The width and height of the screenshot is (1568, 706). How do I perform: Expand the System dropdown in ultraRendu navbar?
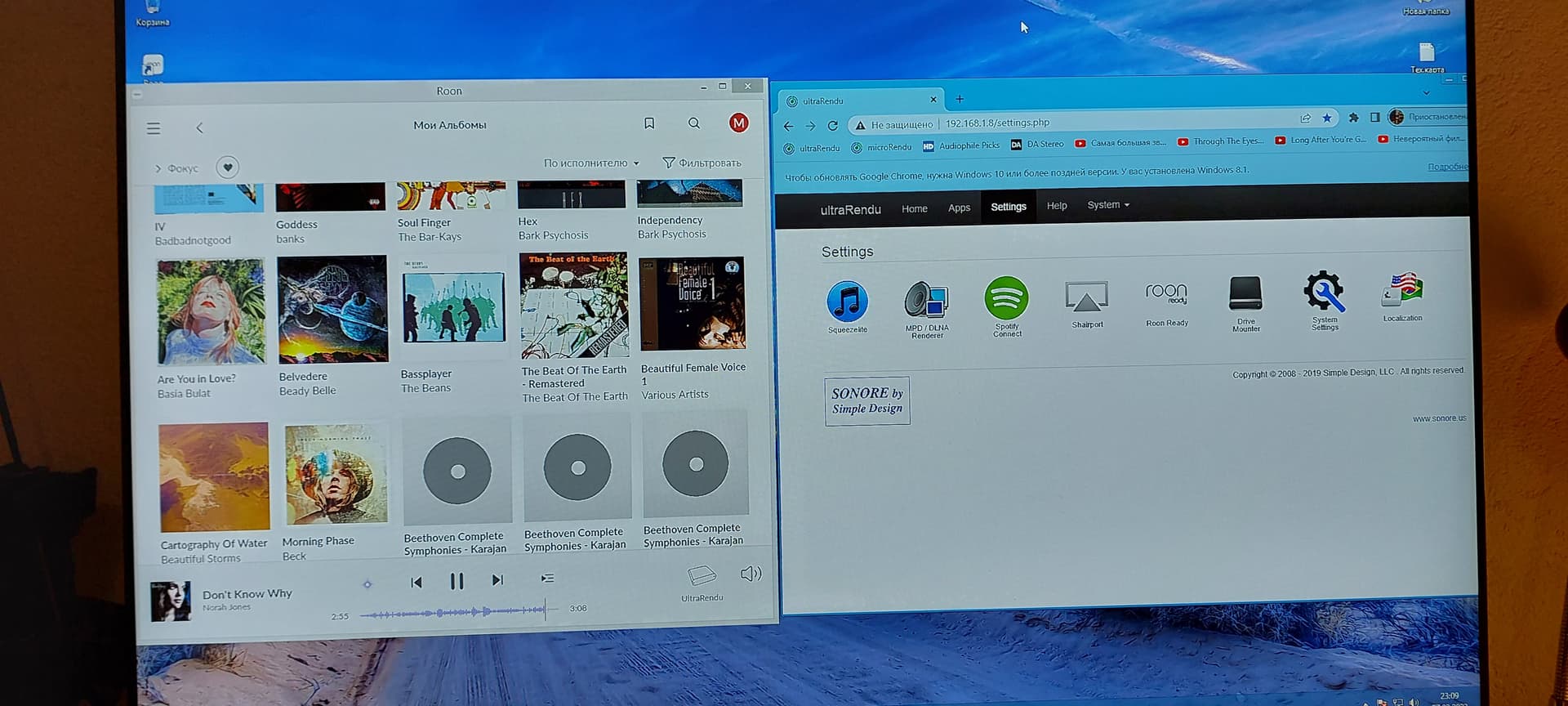[1108, 205]
